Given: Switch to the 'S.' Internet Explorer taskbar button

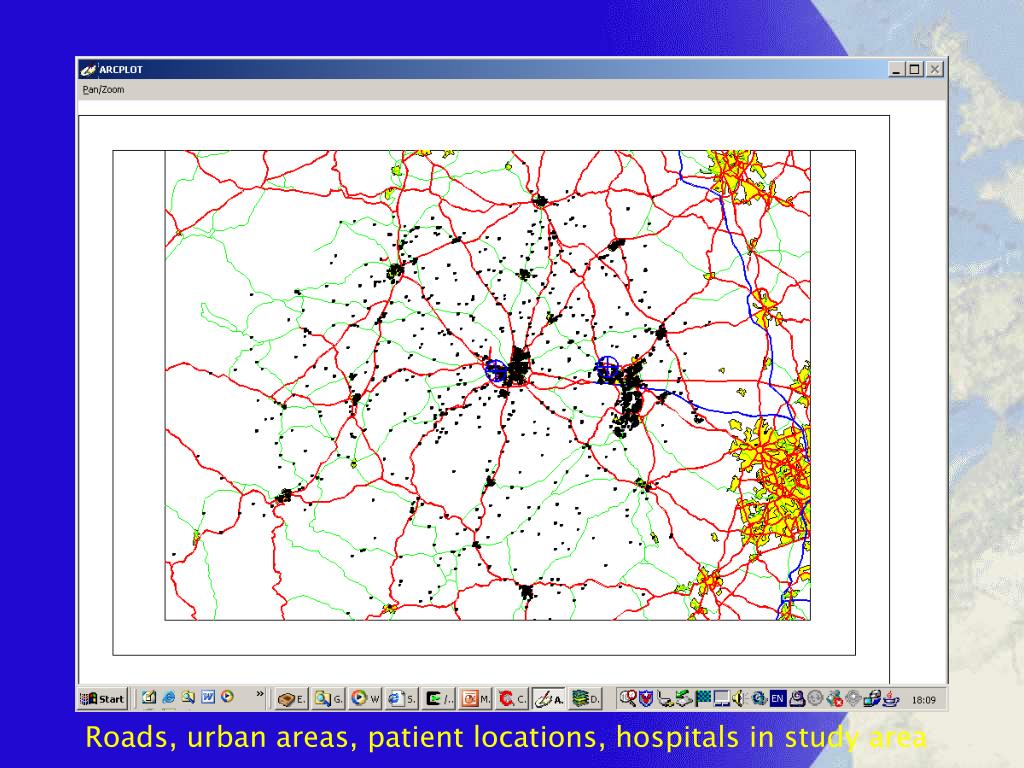Looking at the screenshot, I should tap(401, 699).
